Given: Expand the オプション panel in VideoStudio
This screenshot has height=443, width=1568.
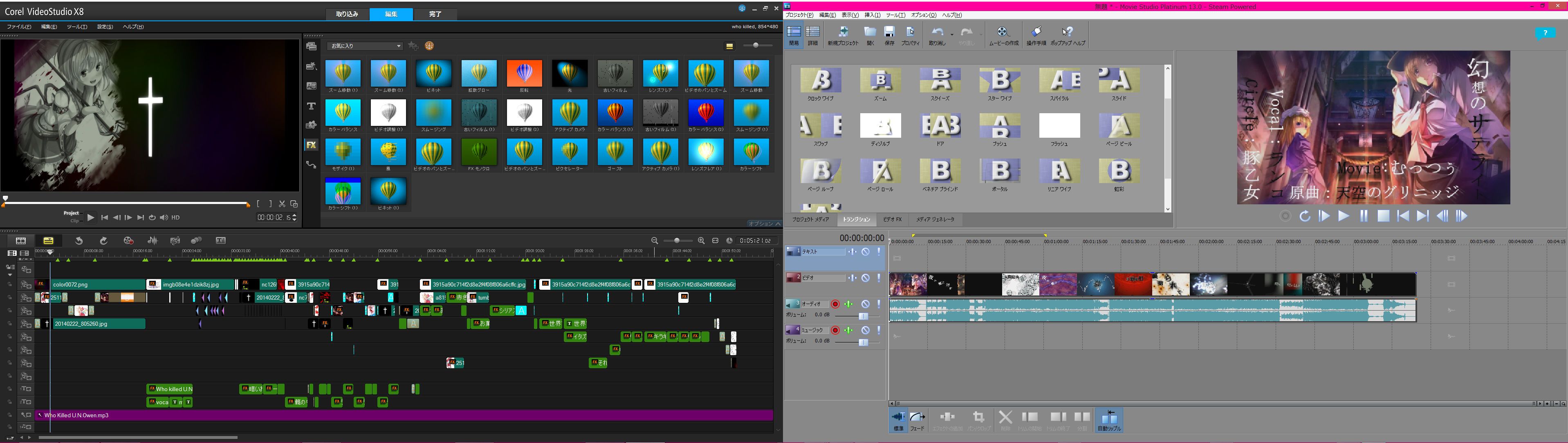Looking at the screenshot, I should tap(765, 223).
